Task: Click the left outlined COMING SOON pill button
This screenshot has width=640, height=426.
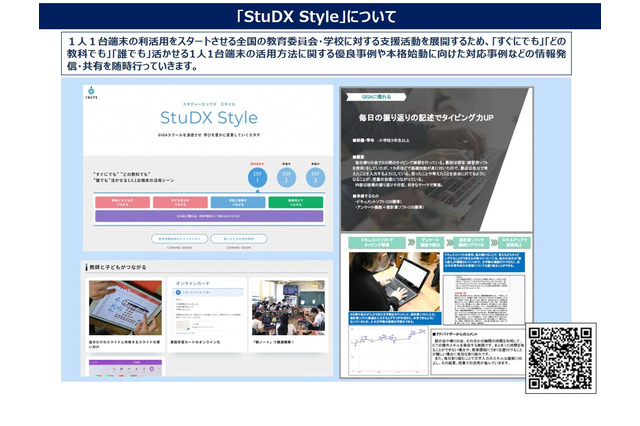Action: [x=180, y=239]
